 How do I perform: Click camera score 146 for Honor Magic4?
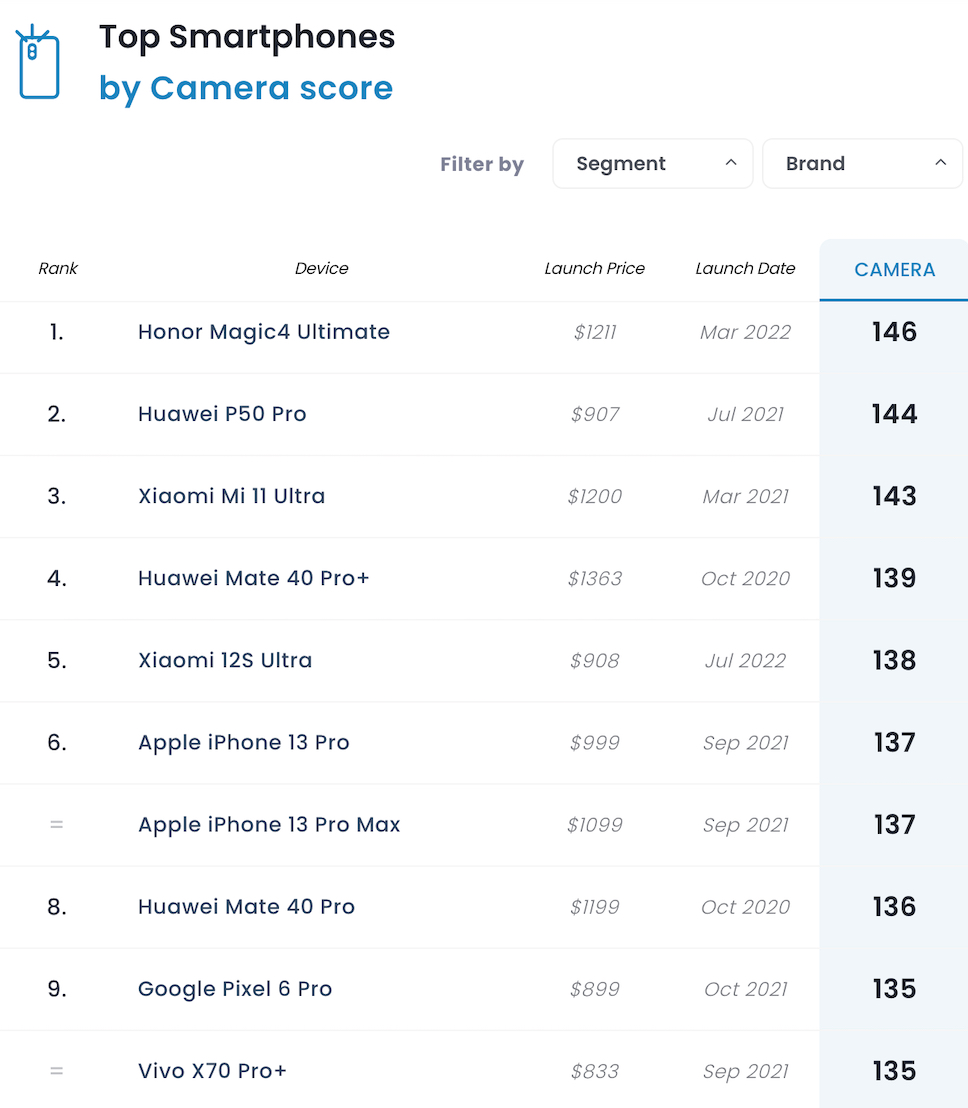click(x=894, y=332)
